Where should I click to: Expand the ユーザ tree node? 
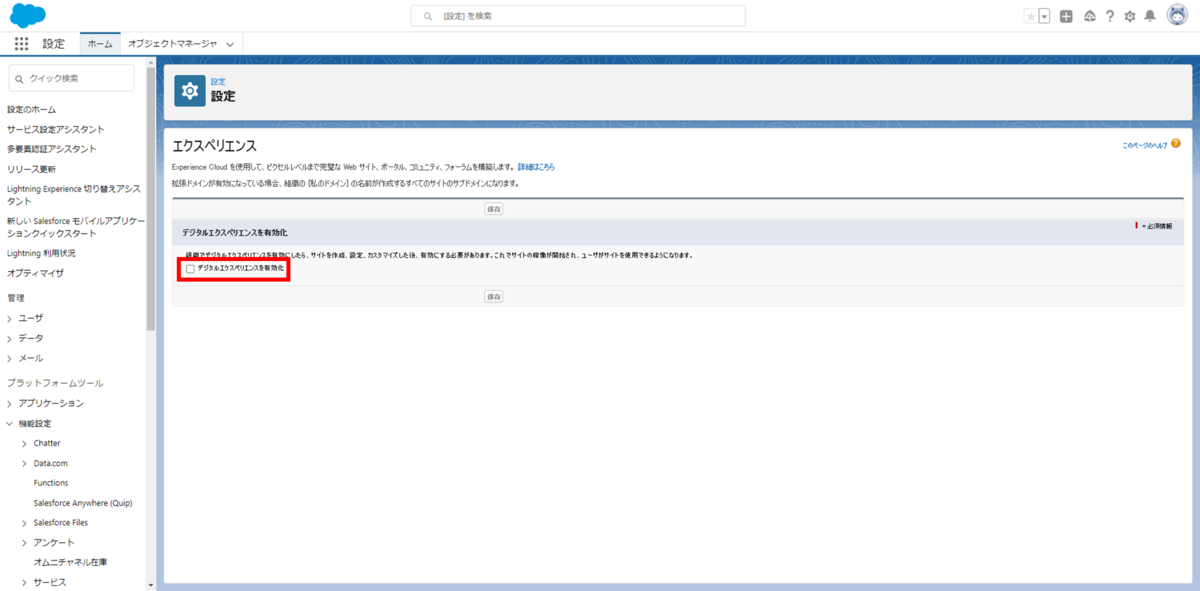(x=10, y=318)
